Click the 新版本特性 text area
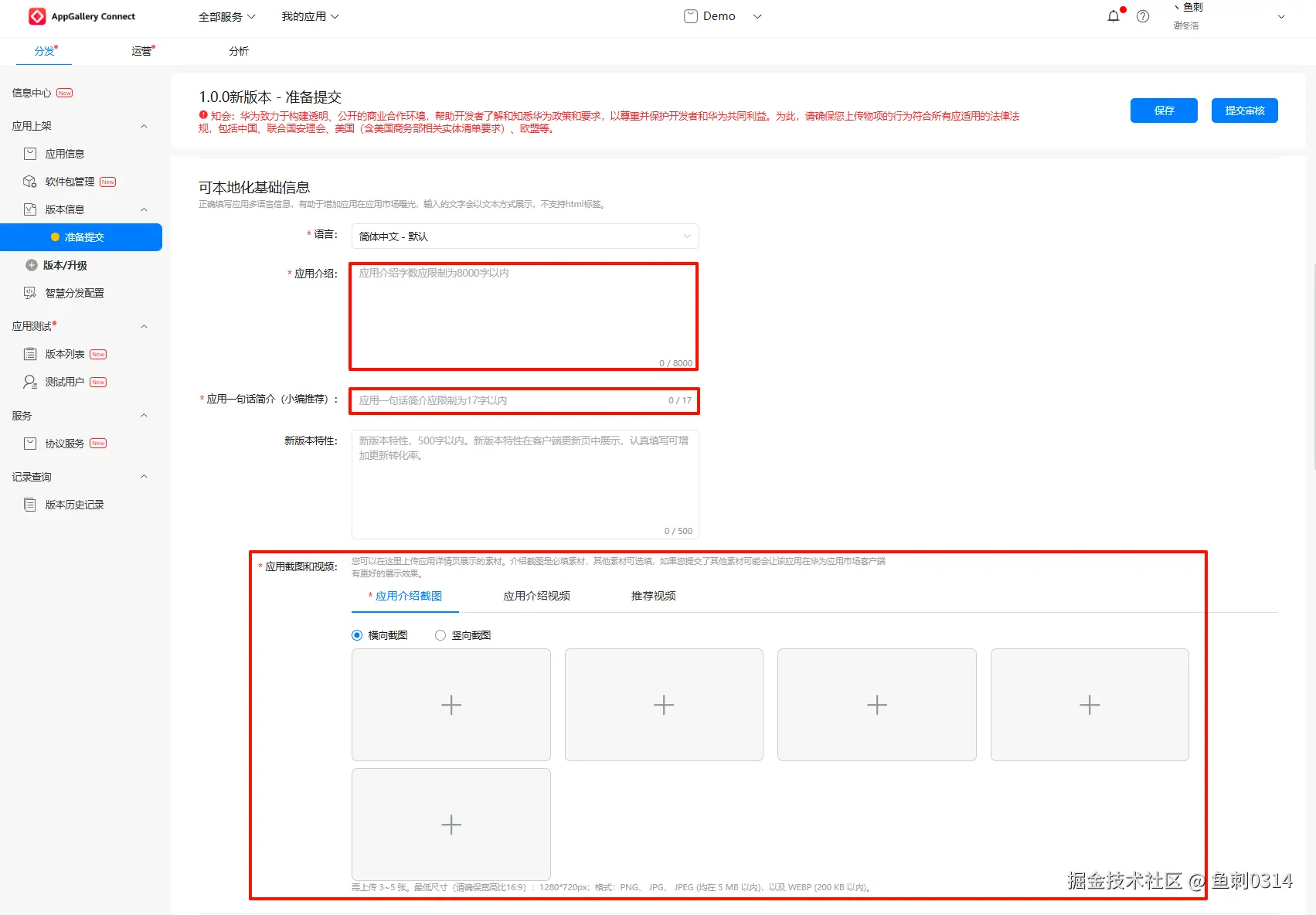1316x915 pixels. (x=525, y=485)
